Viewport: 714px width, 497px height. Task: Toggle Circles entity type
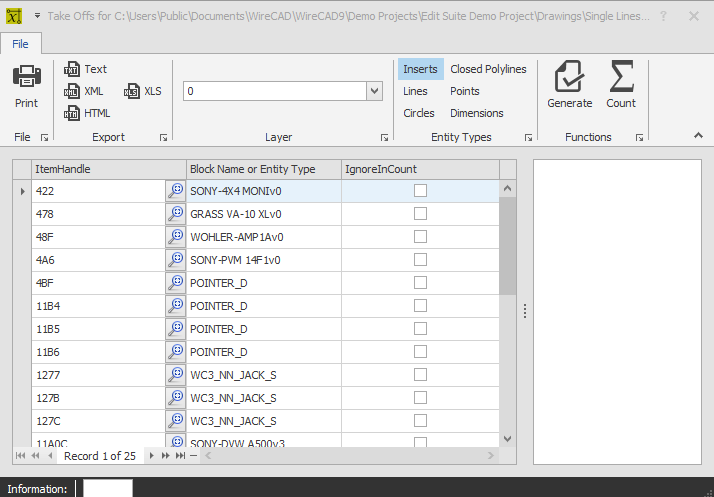419,113
